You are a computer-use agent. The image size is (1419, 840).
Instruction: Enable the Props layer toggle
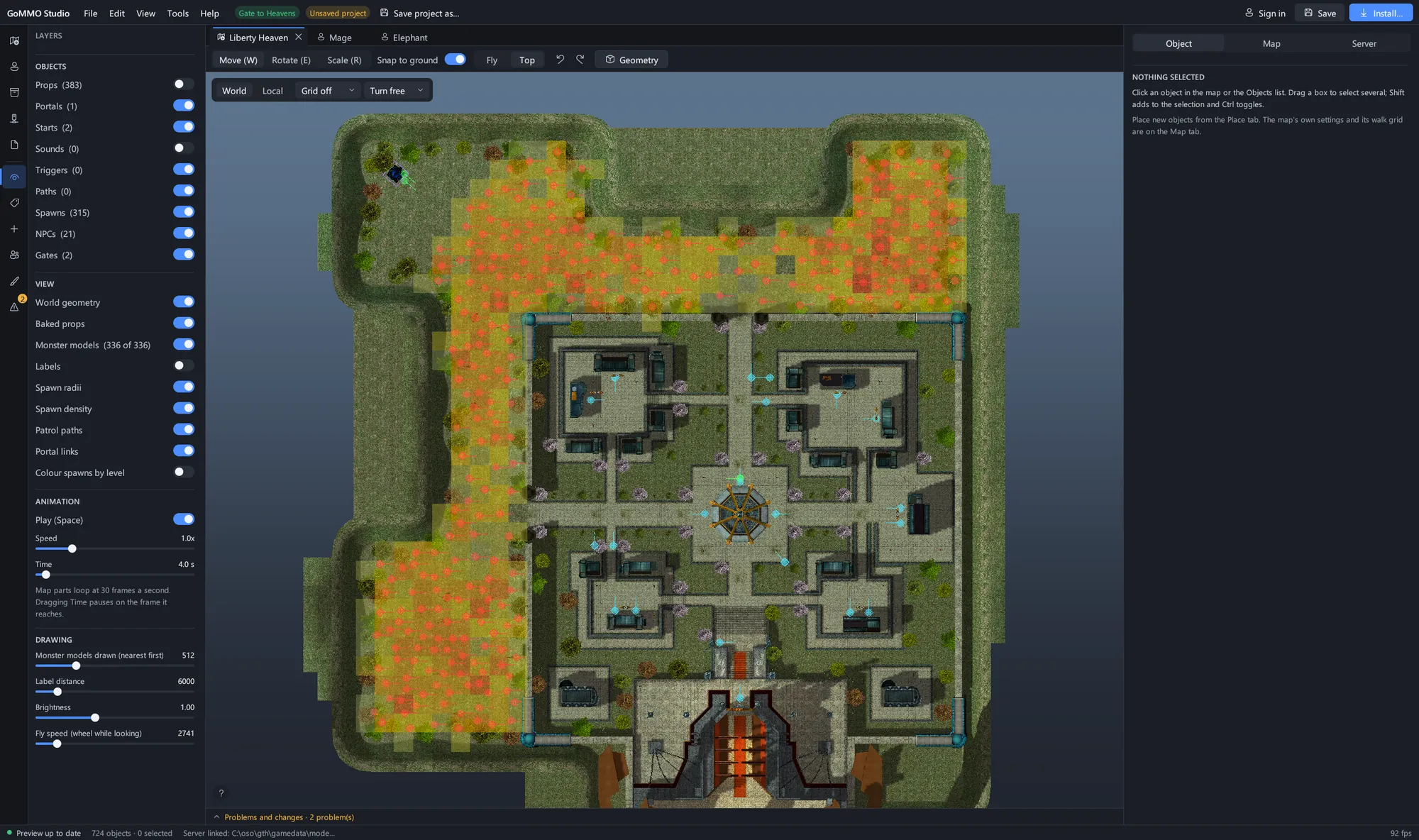pyautogui.click(x=184, y=84)
